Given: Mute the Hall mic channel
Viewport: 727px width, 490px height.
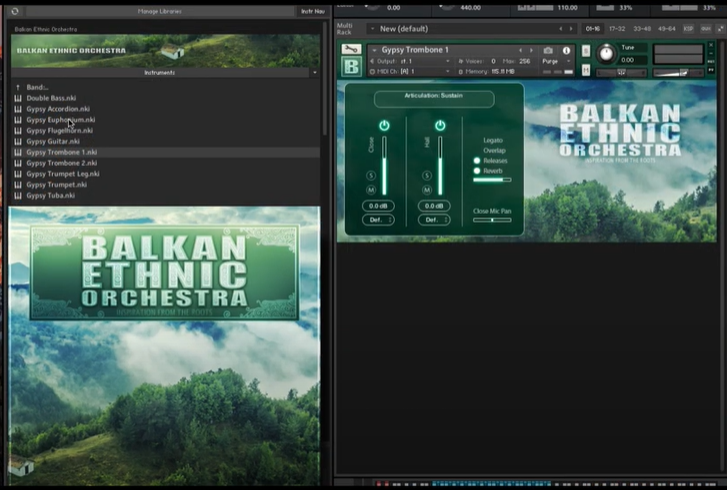Looking at the screenshot, I should 427,190.
